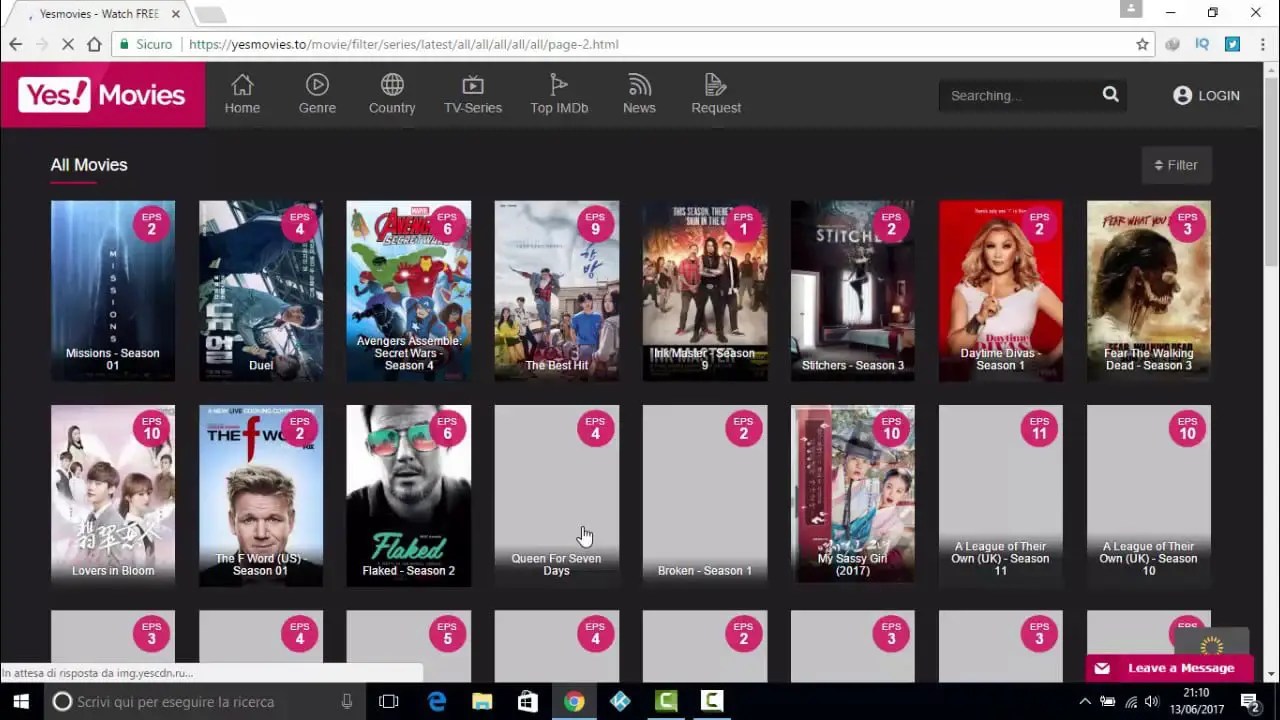The width and height of the screenshot is (1280, 720).
Task: Click the All Movies heading
Action: (89, 165)
